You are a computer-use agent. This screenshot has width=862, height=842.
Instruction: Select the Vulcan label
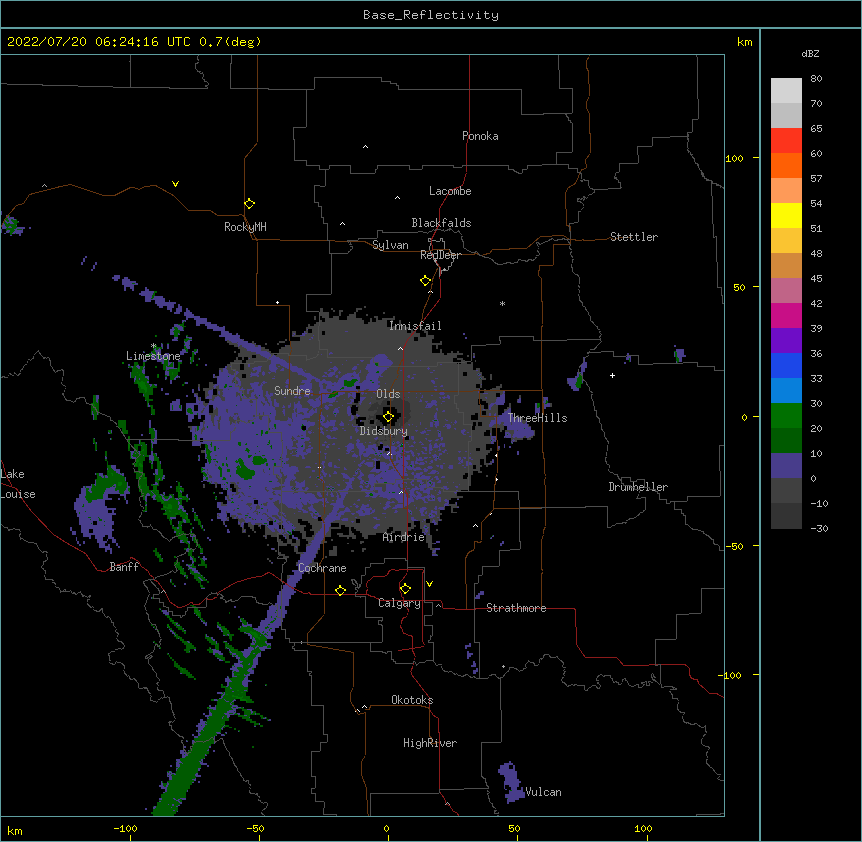(x=543, y=792)
